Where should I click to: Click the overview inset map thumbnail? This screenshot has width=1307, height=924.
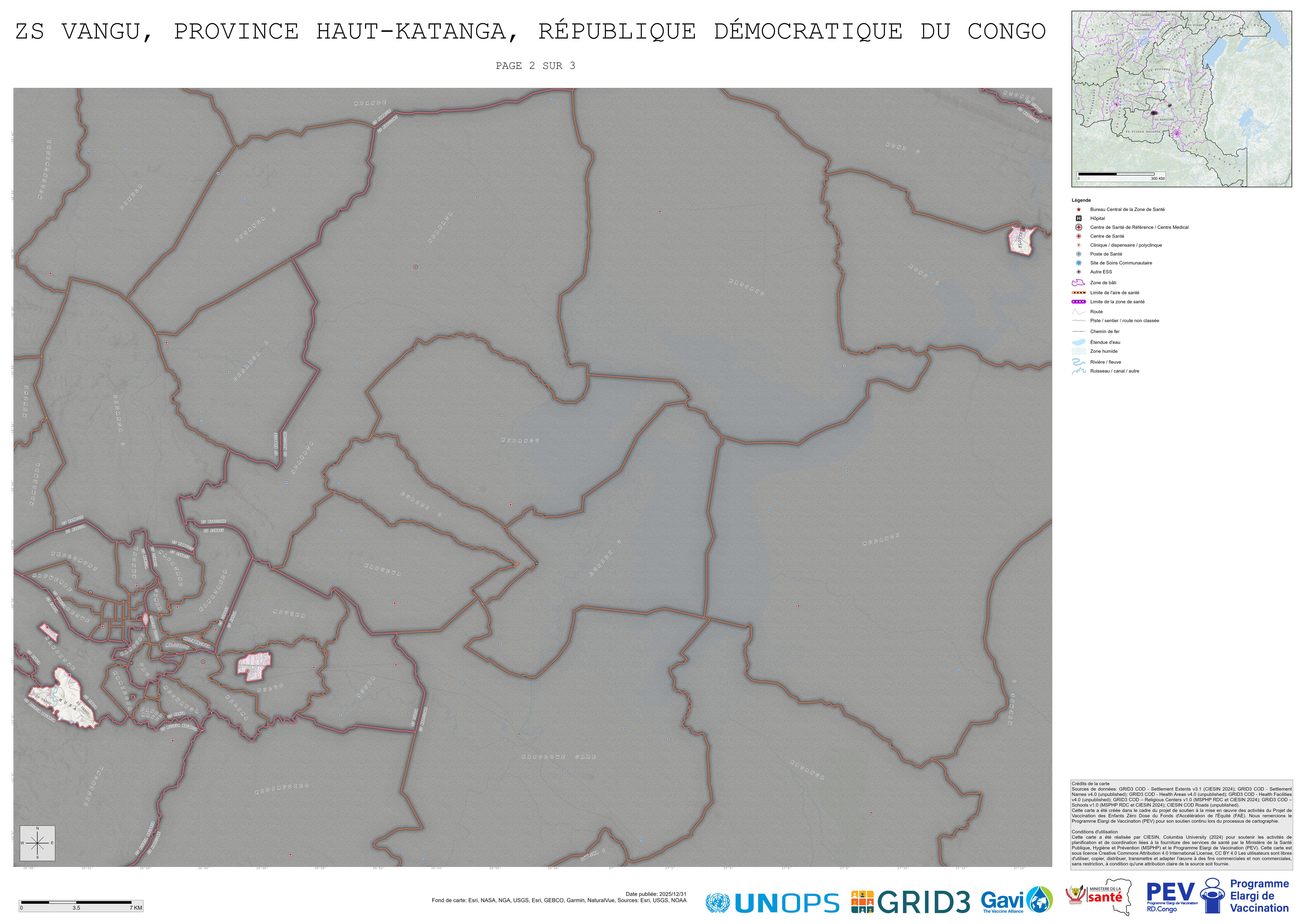coord(1181,99)
